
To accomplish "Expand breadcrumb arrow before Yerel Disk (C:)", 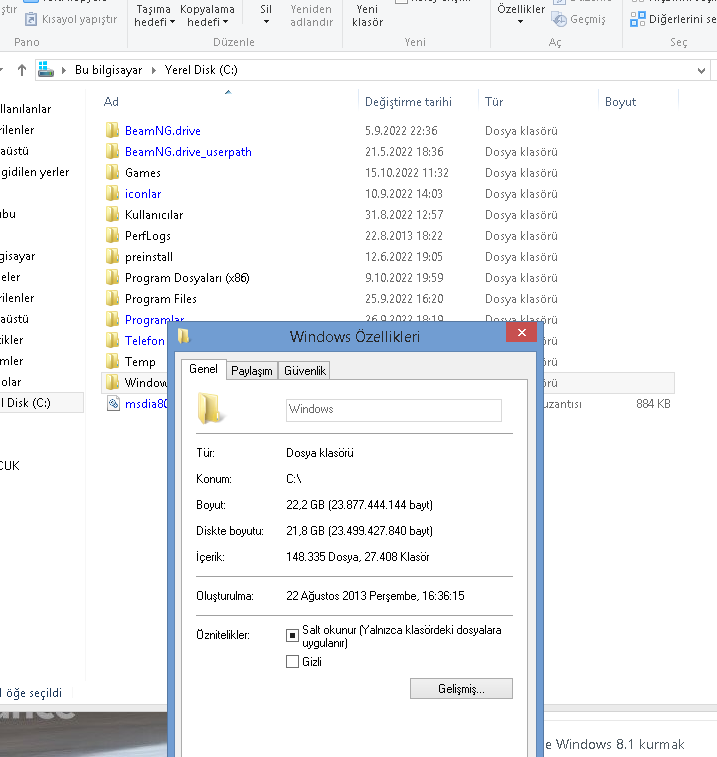I will 154,70.
